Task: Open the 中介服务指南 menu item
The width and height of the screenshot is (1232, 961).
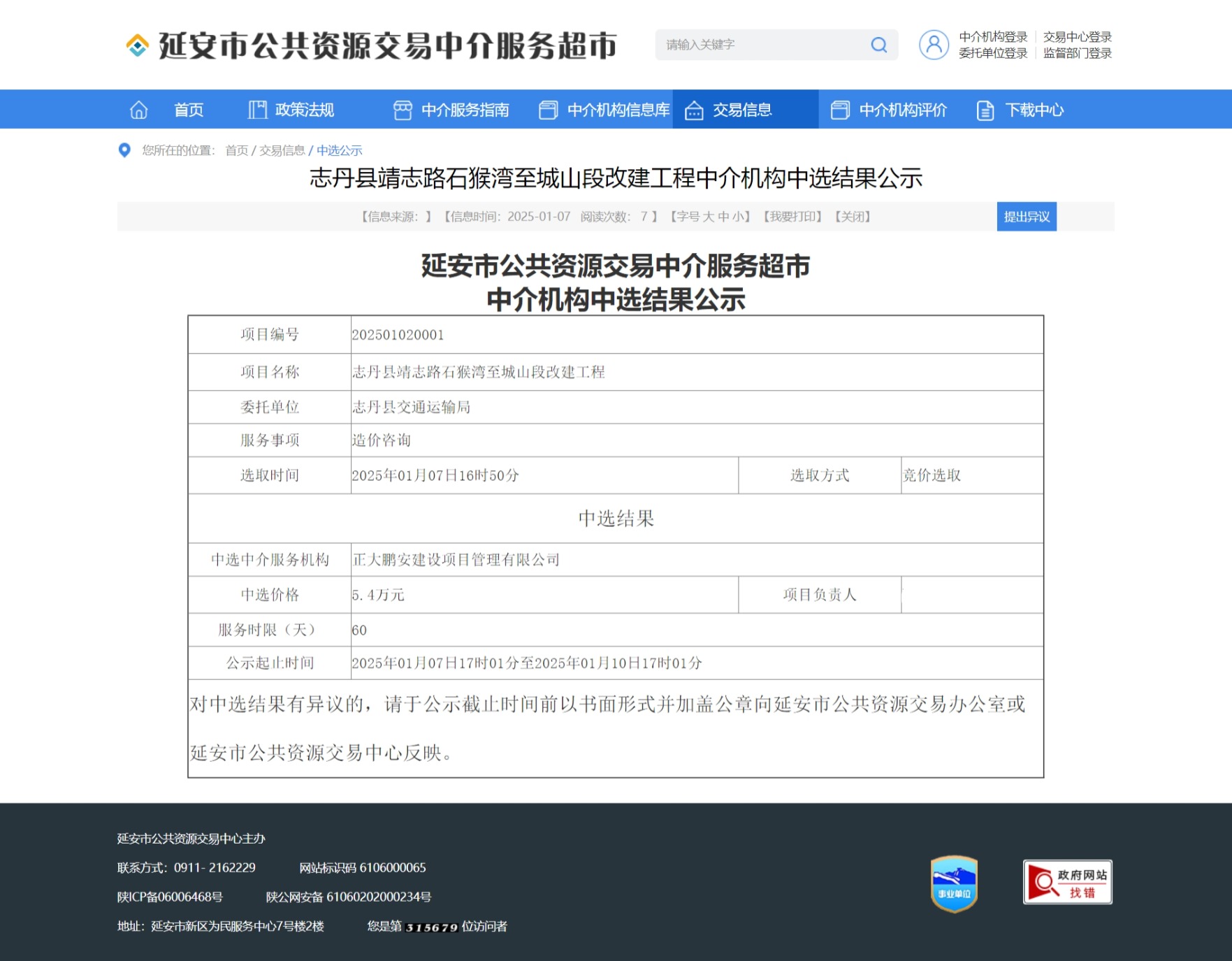Action: (465, 110)
